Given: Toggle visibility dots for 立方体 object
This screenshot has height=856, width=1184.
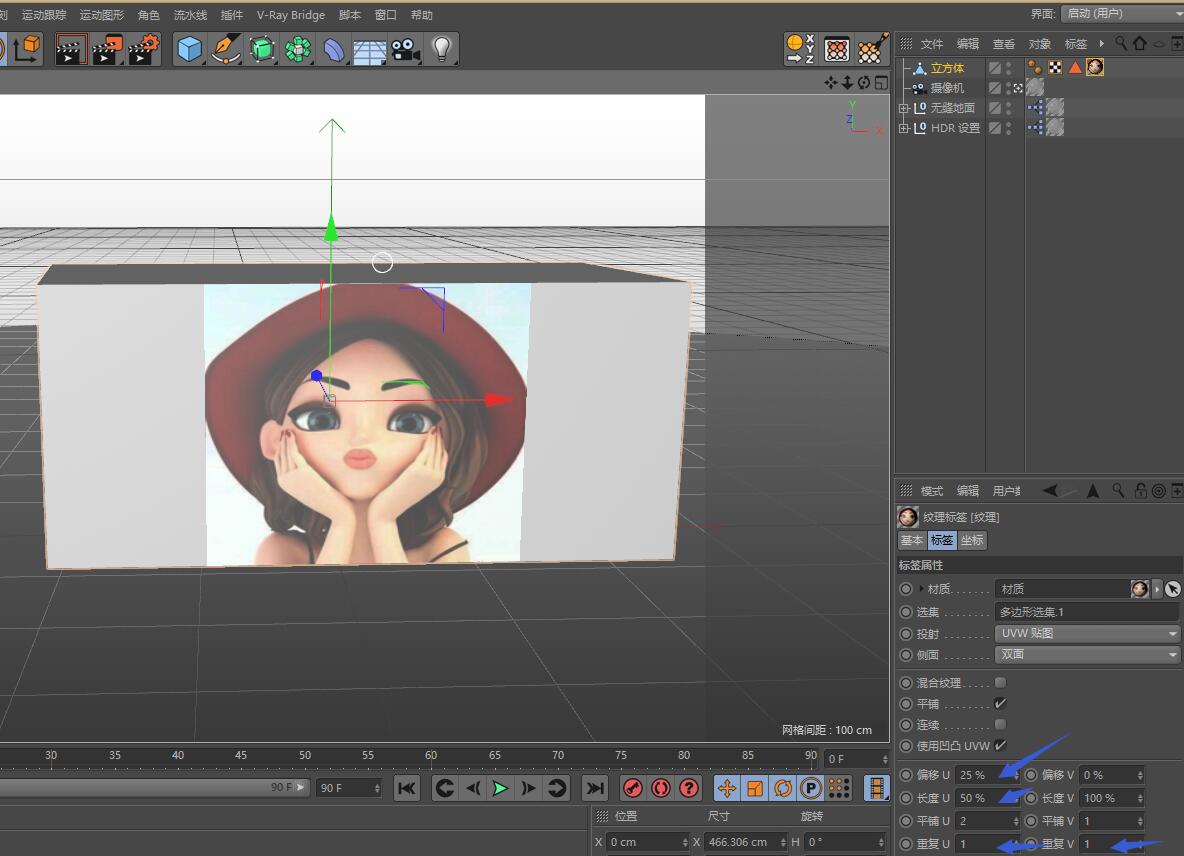Looking at the screenshot, I should coord(1009,68).
